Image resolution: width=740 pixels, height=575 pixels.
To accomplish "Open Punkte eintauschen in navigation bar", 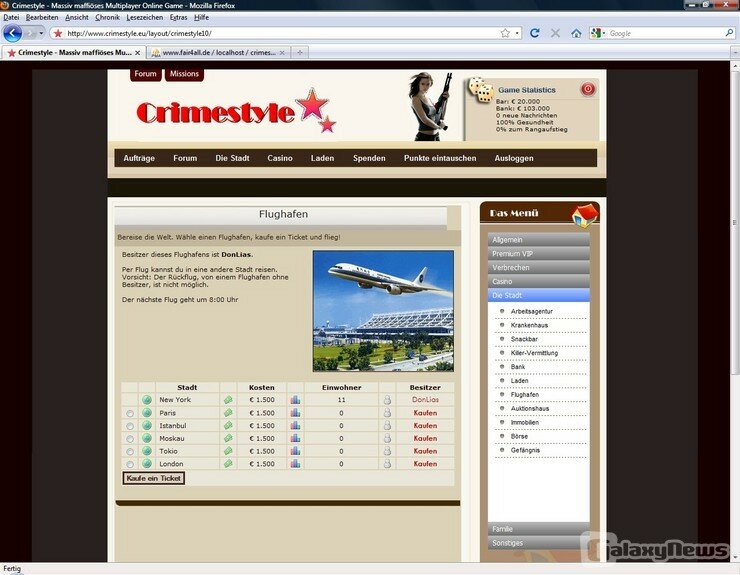I will click(440, 158).
